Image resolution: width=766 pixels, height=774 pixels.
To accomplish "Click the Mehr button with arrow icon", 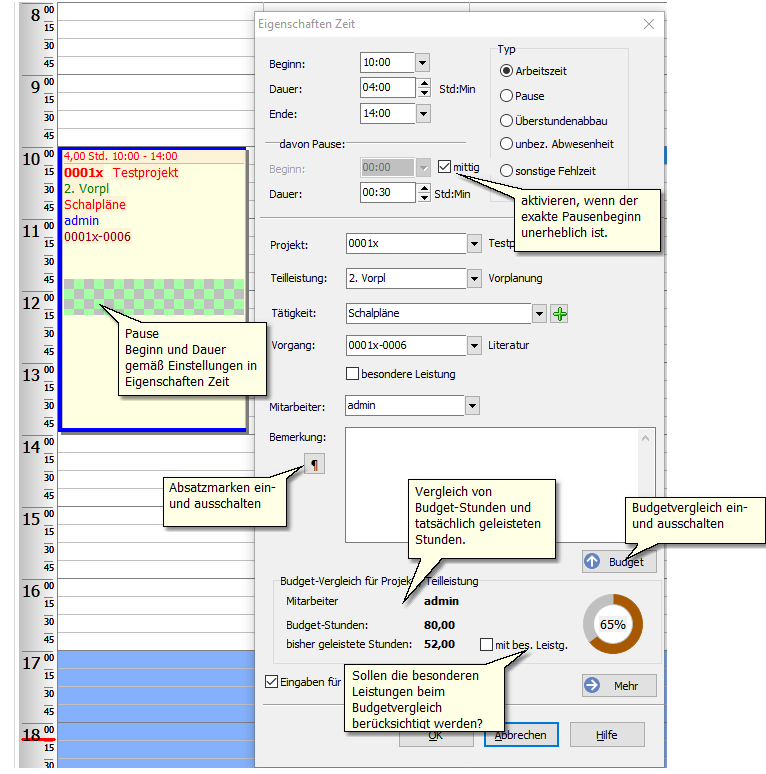I will 619,685.
